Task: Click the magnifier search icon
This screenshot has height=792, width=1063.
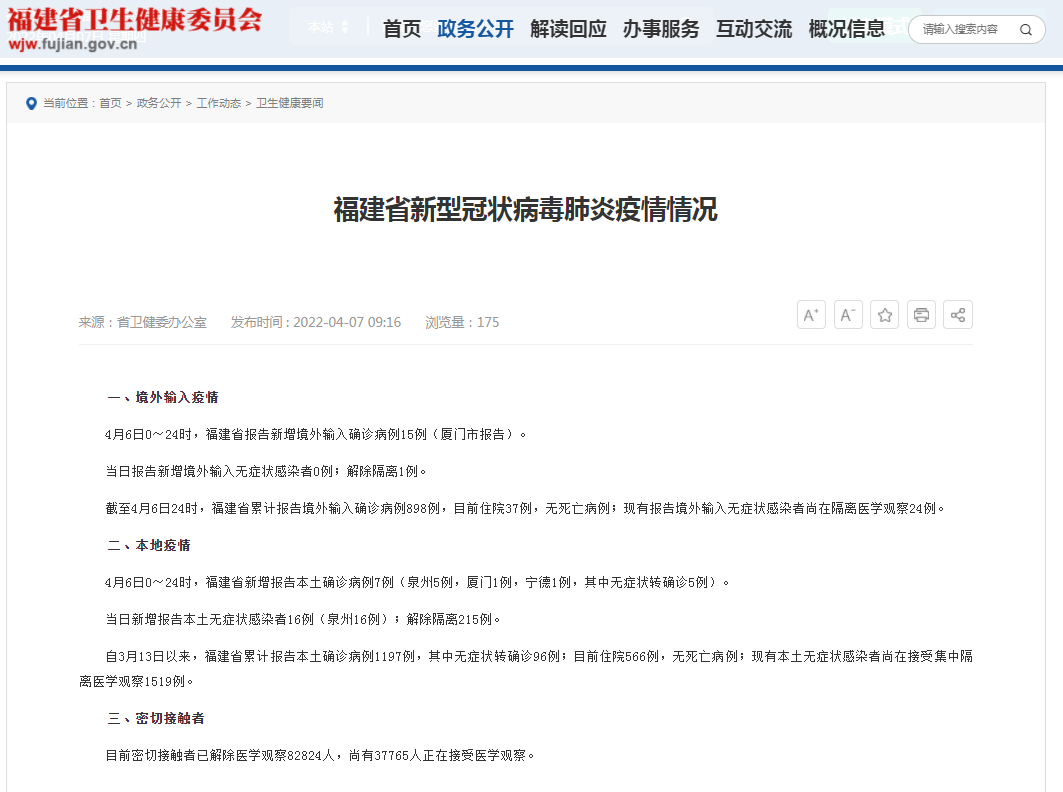Action: tap(1025, 30)
